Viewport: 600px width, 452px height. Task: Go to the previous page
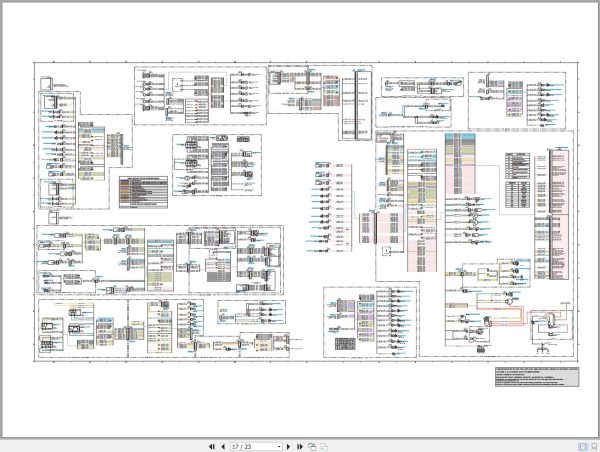click(223, 447)
